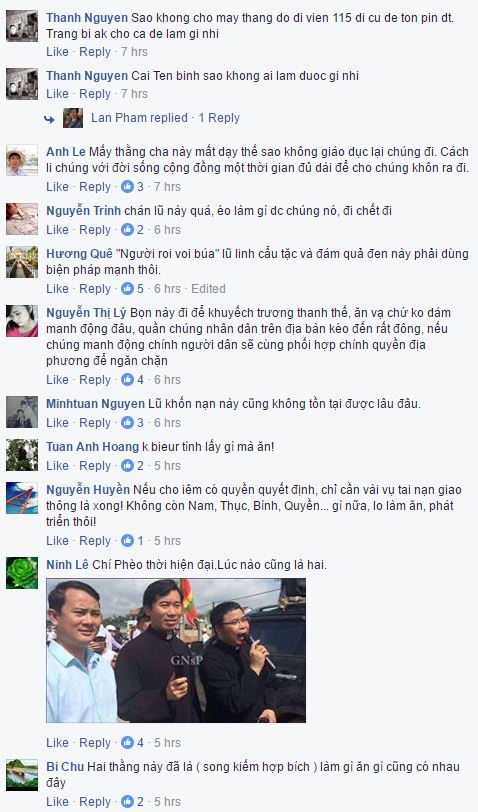This screenshot has width=478, height=812.
Task: Open Hương Quê's profile name link
Action: pyautogui.click(x=79, y=253)
